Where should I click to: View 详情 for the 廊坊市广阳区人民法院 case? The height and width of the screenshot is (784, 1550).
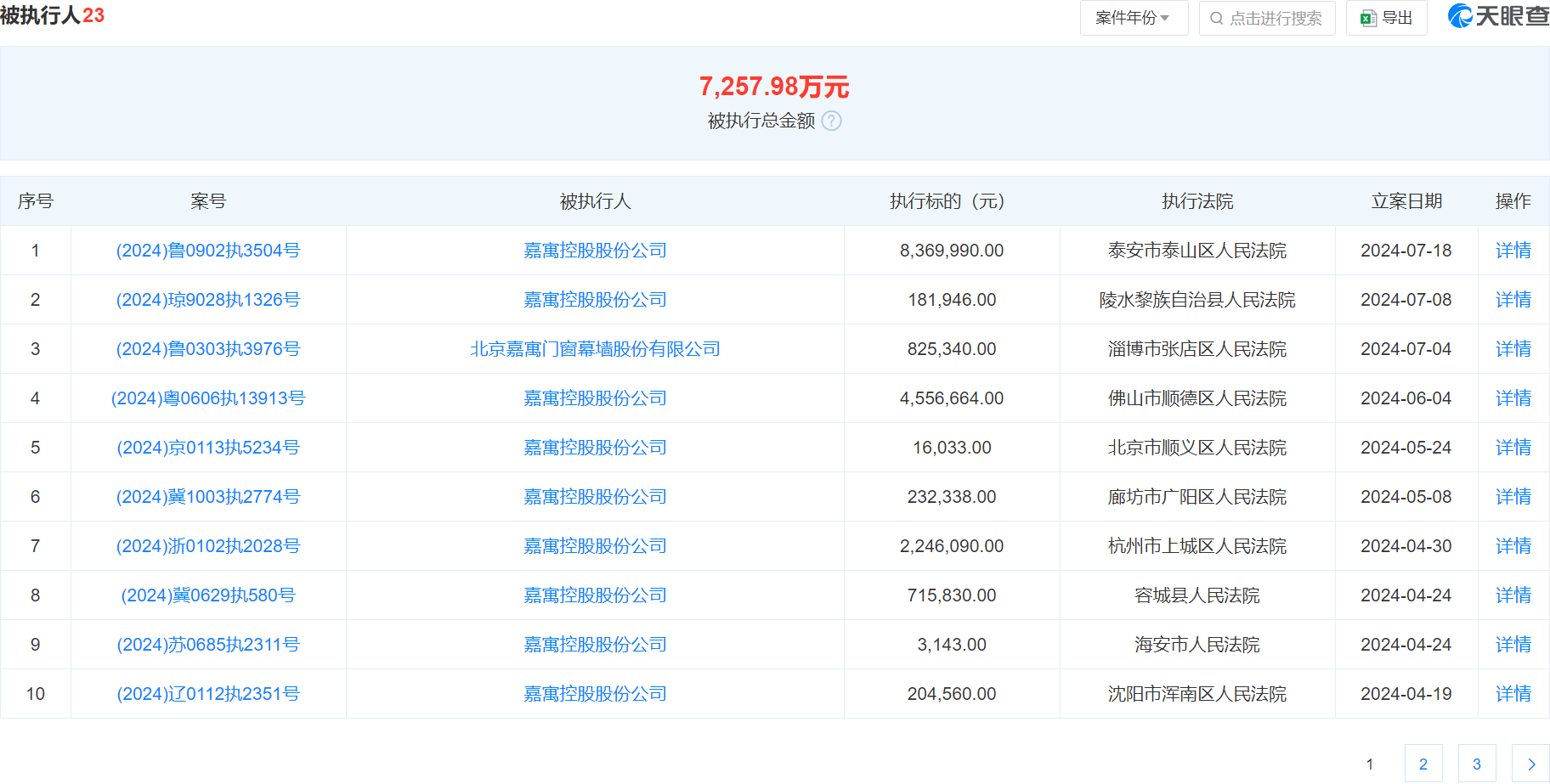[1513, 497]
